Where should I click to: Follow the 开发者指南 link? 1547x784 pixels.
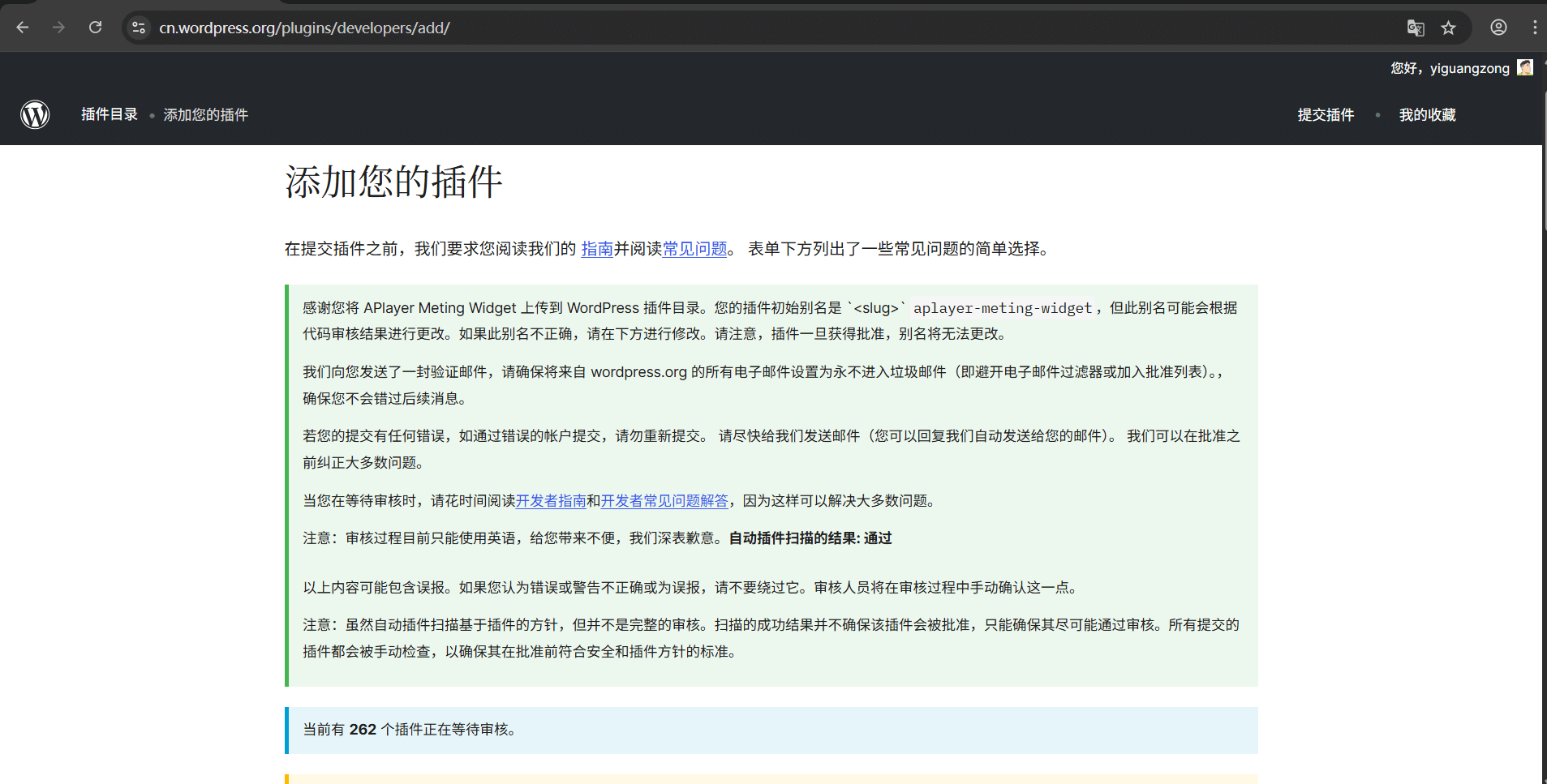pyautogui.click(x=551, y=501)
